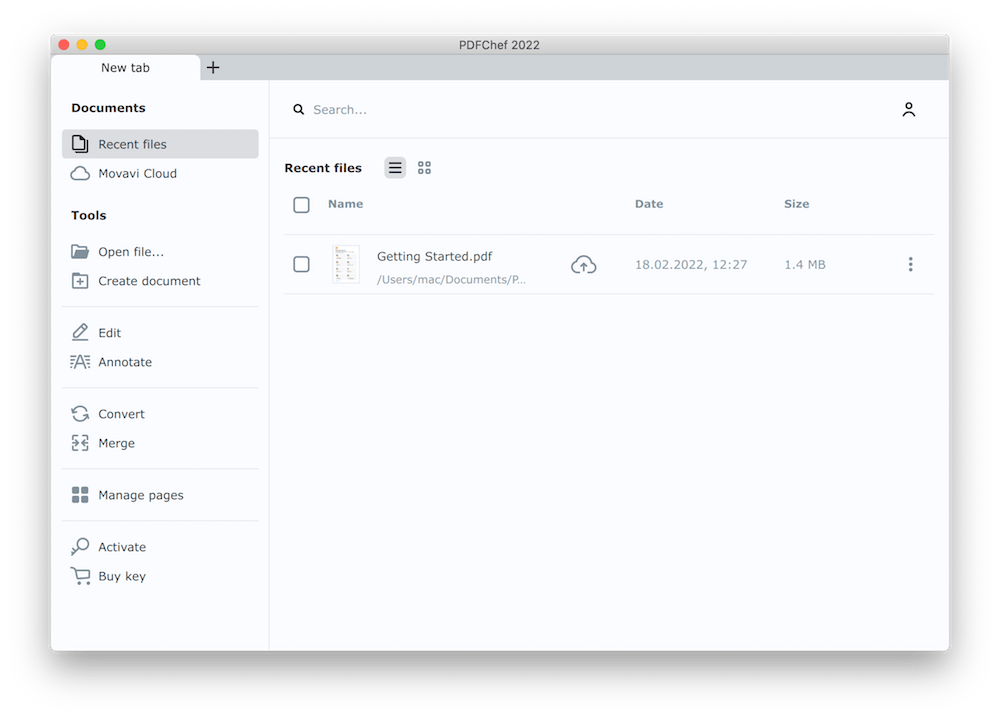
Task: Upload Getting Started.pdf to cloud
Action: click(584, 264)
